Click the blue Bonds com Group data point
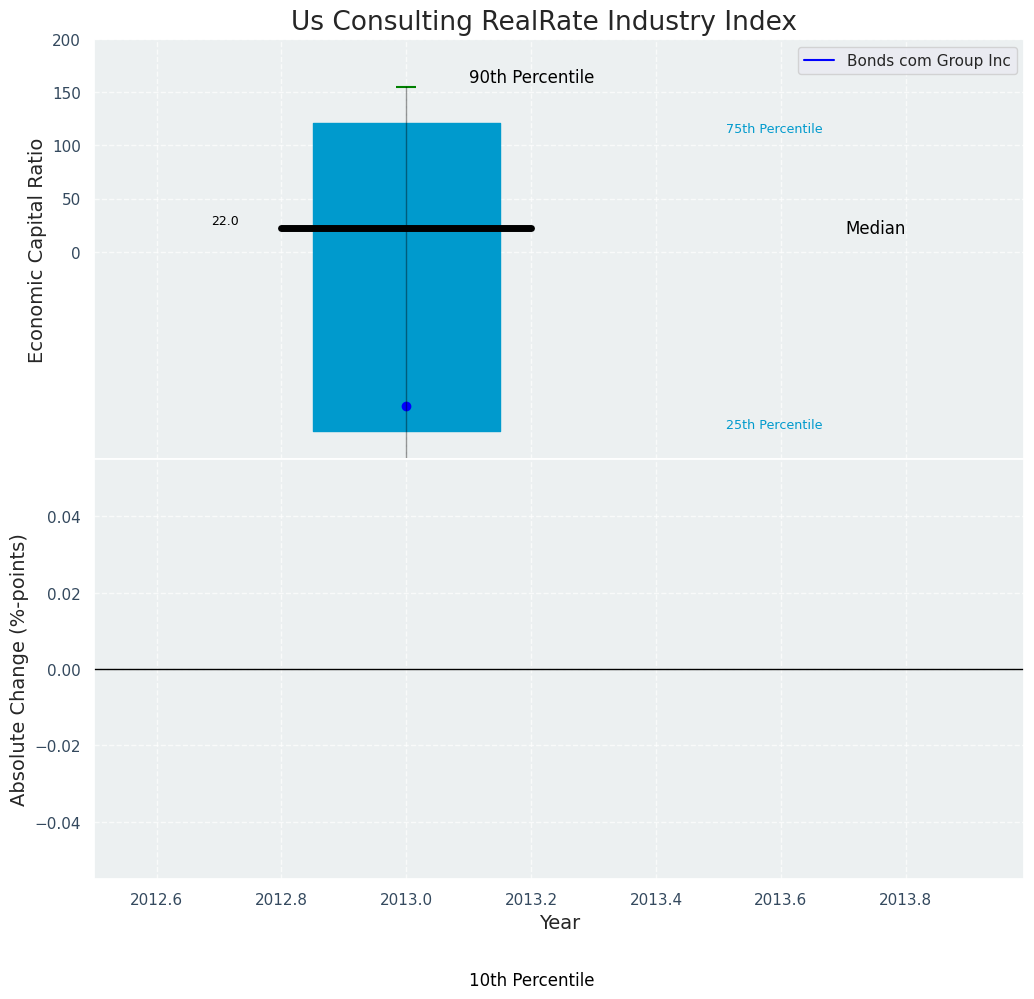1034x999 pixels. [406, 406]
